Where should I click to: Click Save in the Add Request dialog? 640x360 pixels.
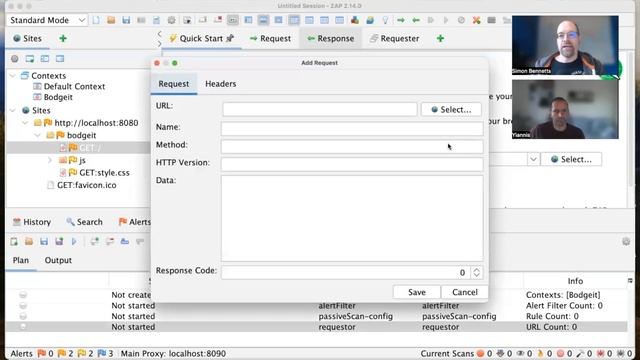click(417, 292)
